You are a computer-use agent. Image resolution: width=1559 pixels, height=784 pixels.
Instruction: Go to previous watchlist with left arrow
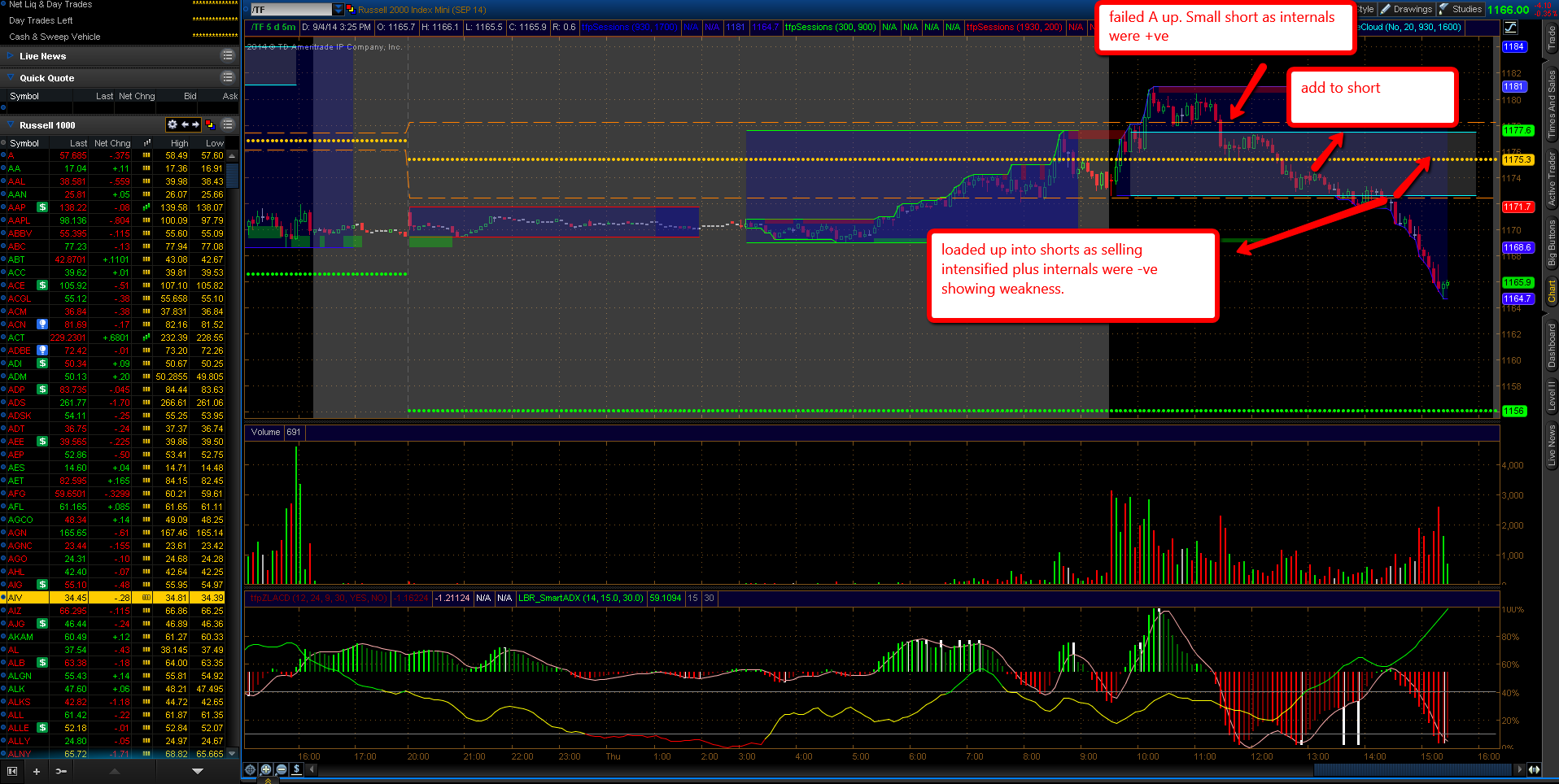(185, 124)
